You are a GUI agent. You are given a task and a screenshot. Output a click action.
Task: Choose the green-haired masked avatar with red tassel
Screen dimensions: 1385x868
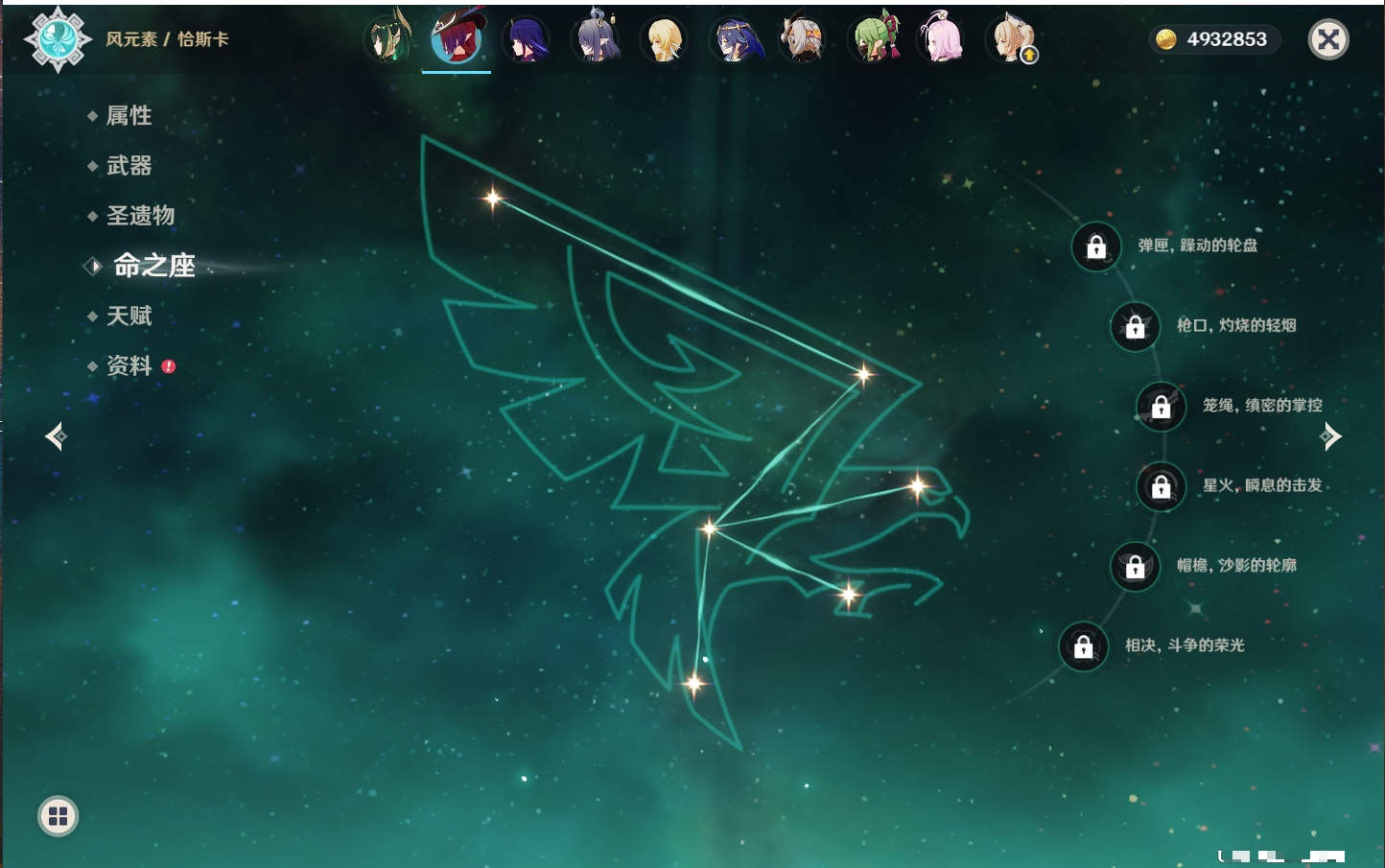pos(873,39)
